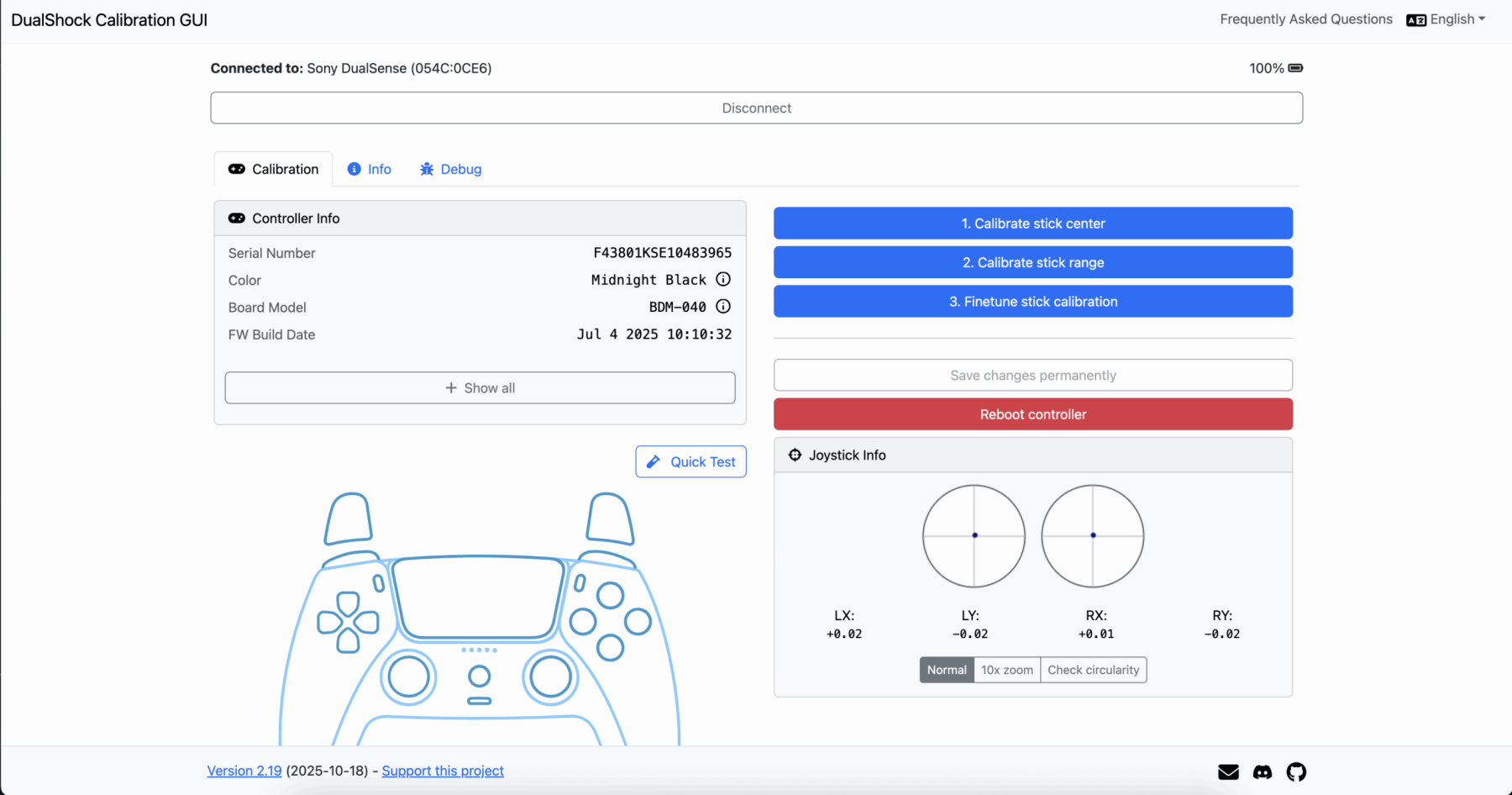Click the battery icon next to 100%
Screen dimensions: 1512x795
click(x=1295, y=68)
